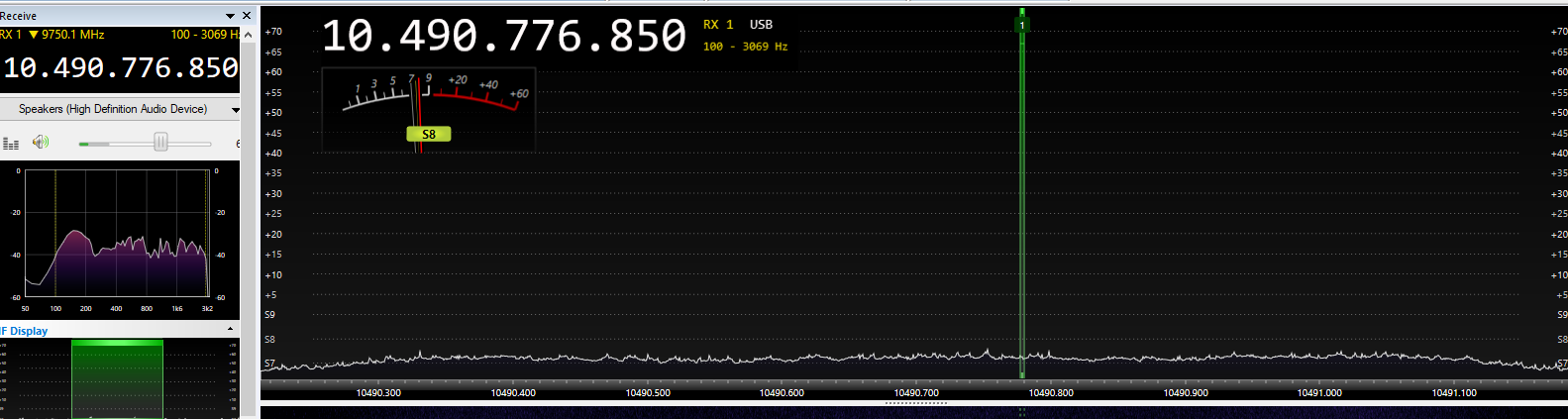The width and height of the screenshot is (1568, 419).
Task: Collapse the IF Display section
Action: point(231,330)
